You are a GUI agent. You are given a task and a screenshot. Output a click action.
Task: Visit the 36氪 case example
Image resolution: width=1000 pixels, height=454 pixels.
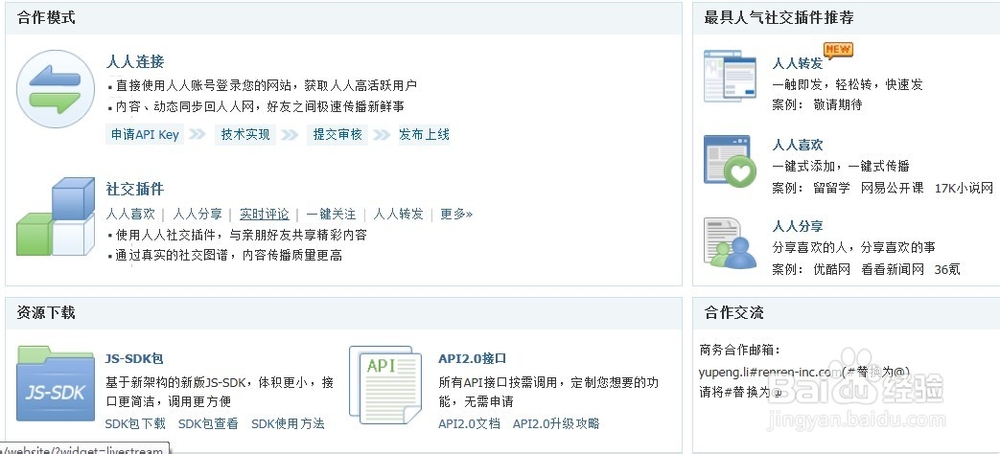pyautogui.click(x=947, y=270)
